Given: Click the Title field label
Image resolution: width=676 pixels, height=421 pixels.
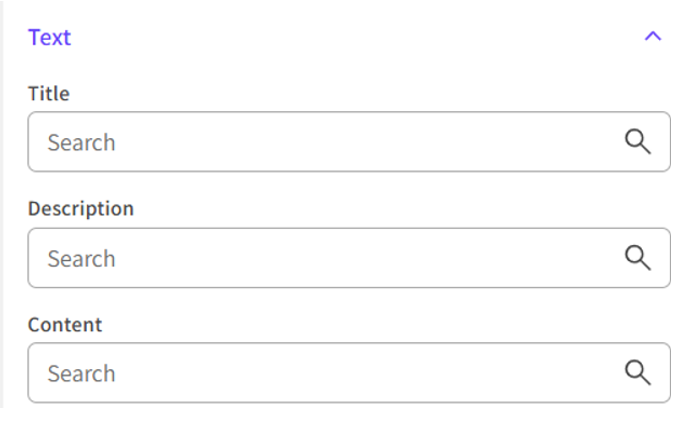Looking at the screenshot, I should (49, 94).
